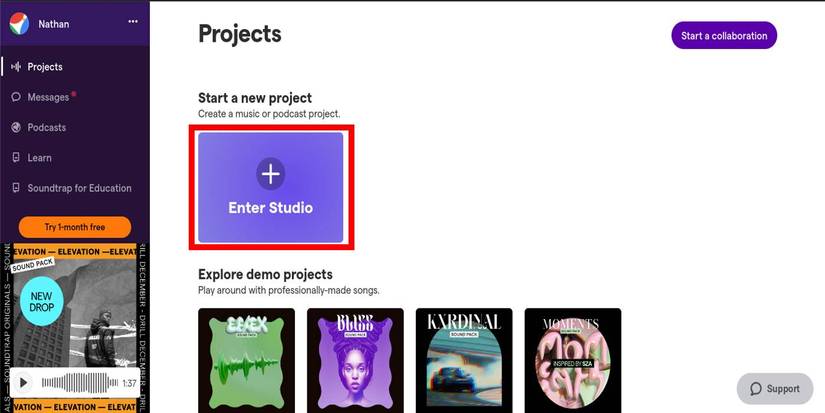Open Podcasts in the sidebar
This screenshot has width=825, height=413.
[47, 127]
